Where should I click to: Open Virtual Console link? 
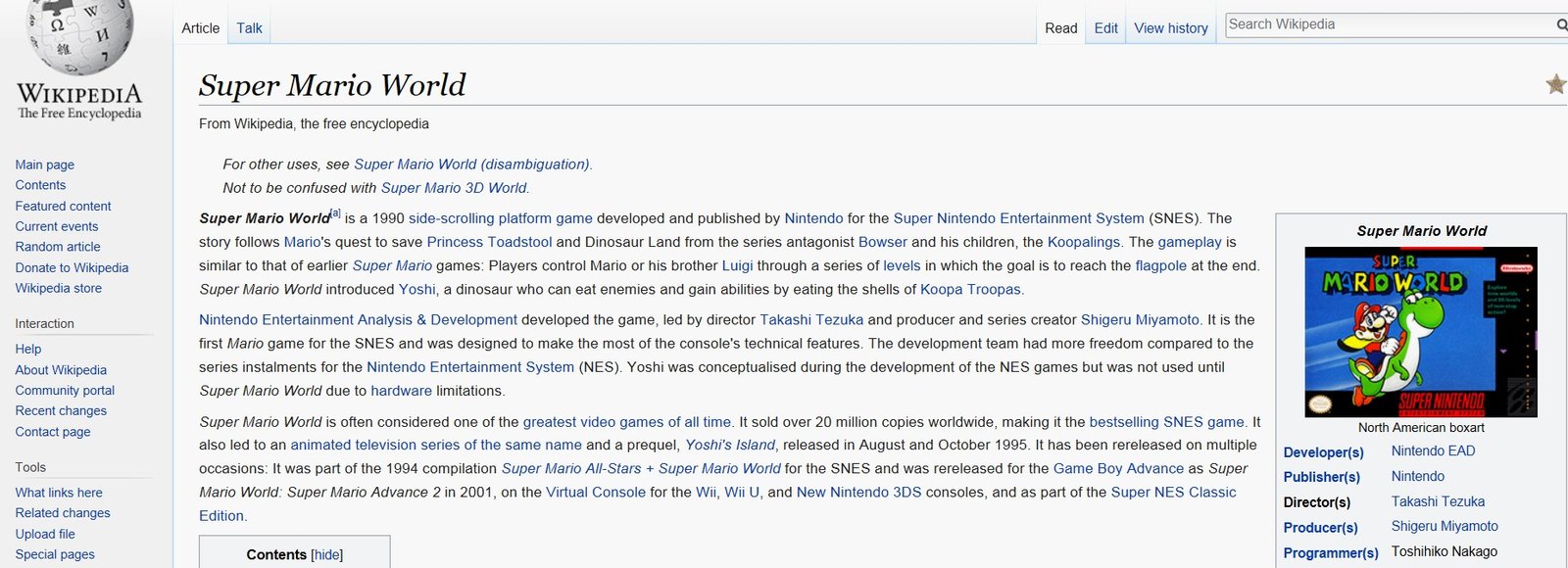[x=596, y=492]
